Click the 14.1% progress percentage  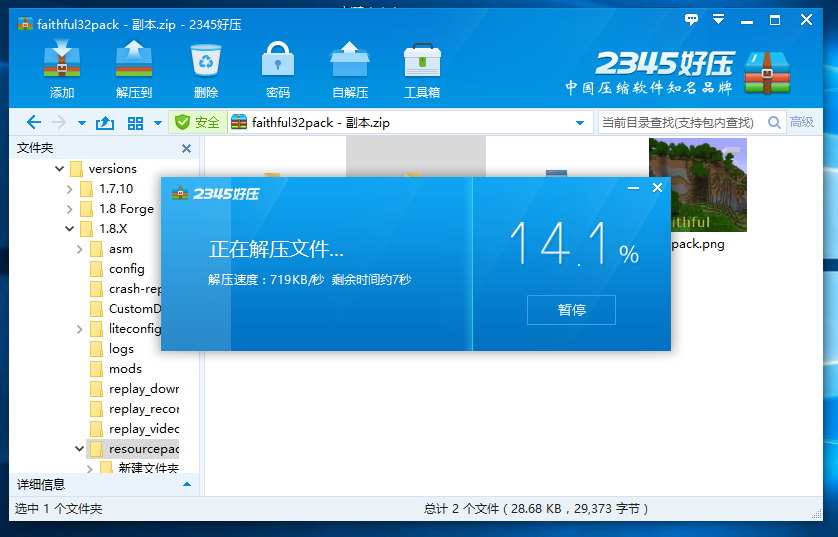pos(575,244)
